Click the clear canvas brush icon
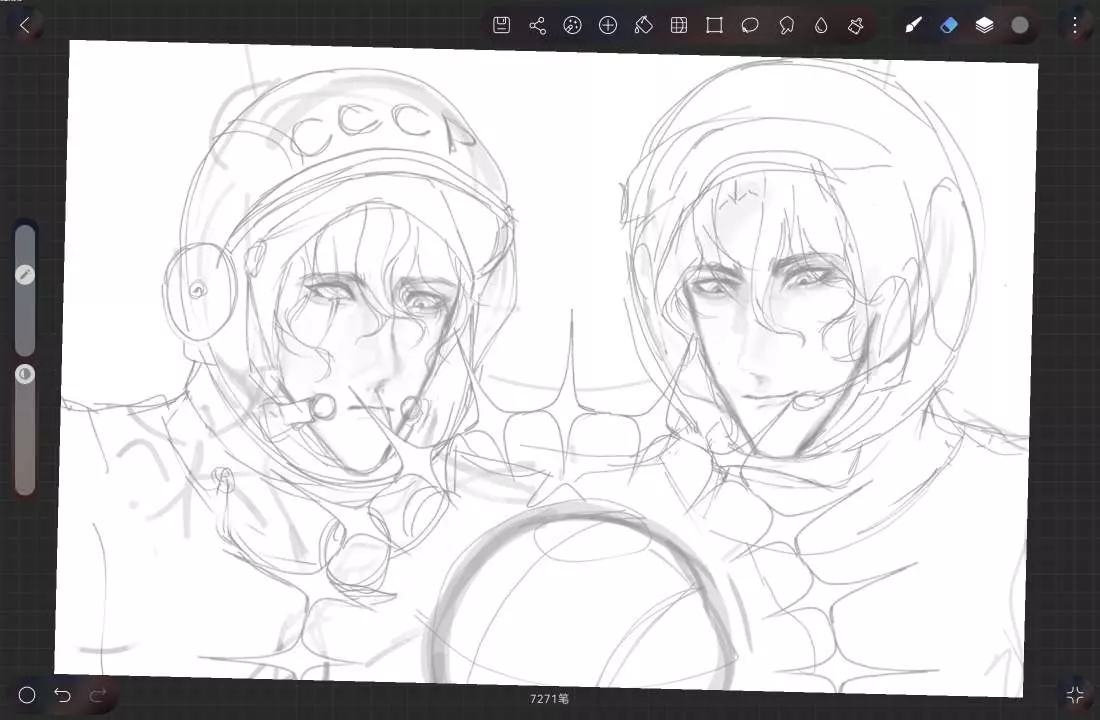This screenshot has width=1100, height=720. click(x=855, y=26)
